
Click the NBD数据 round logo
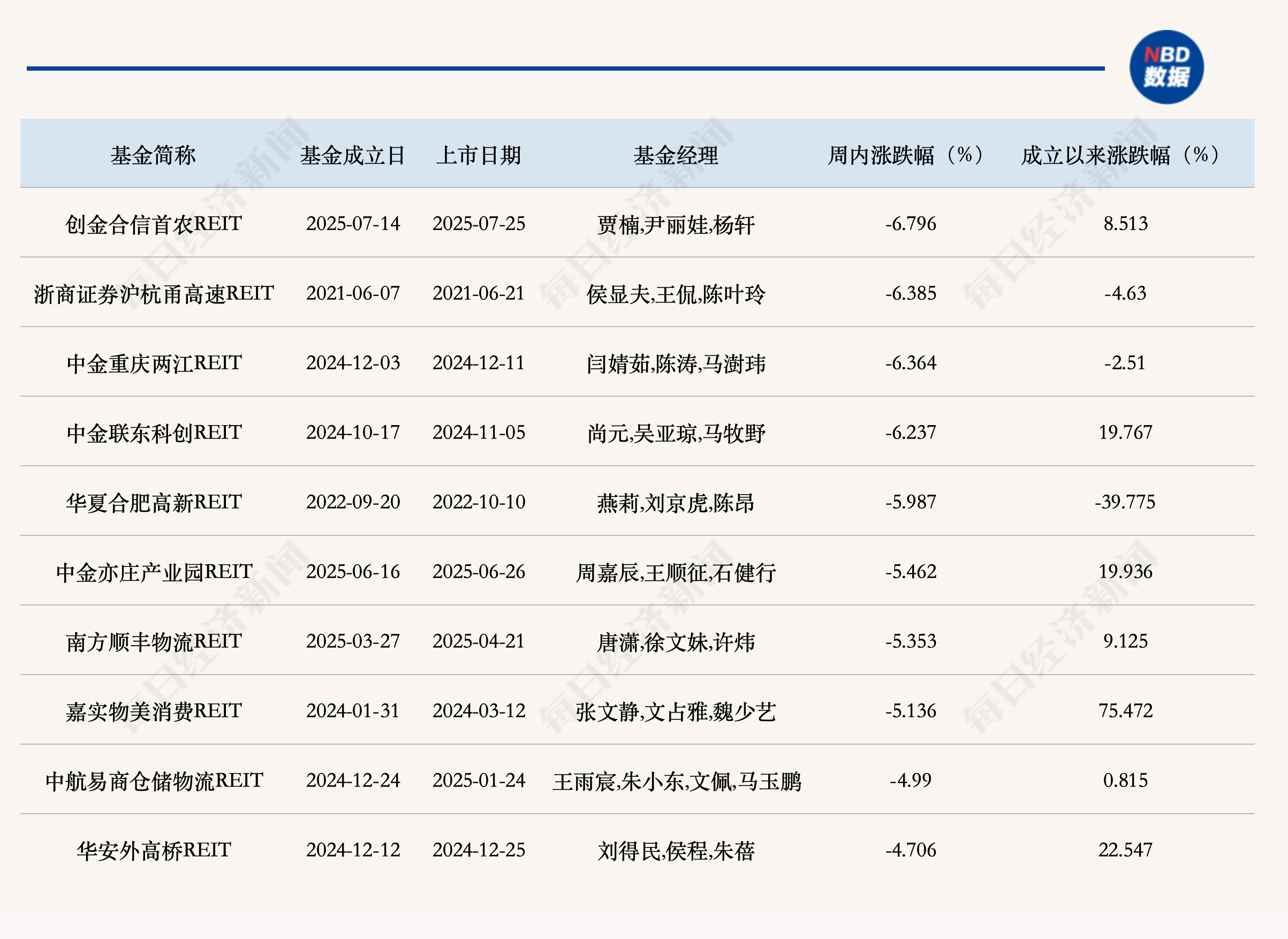click(x=1166, y=67)
